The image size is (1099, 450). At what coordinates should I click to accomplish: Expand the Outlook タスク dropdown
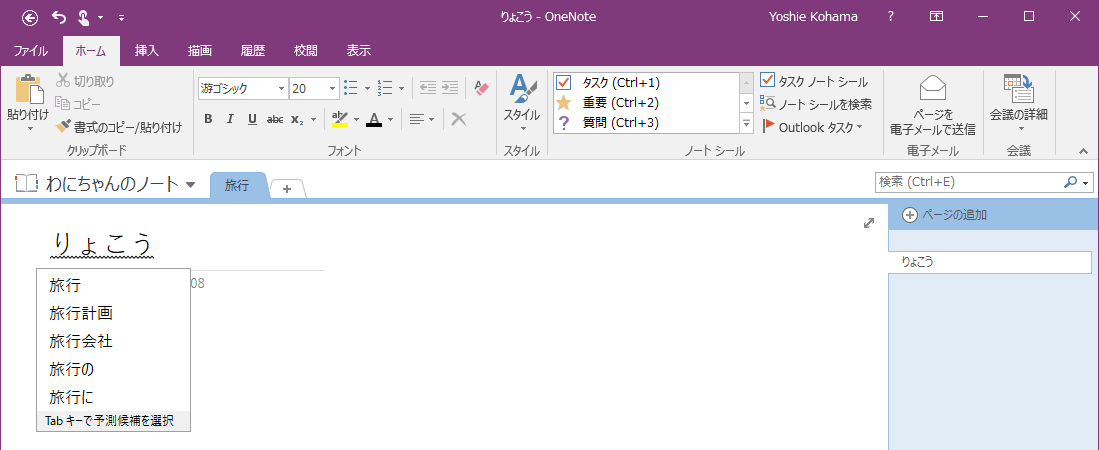(x=859, y=127)
